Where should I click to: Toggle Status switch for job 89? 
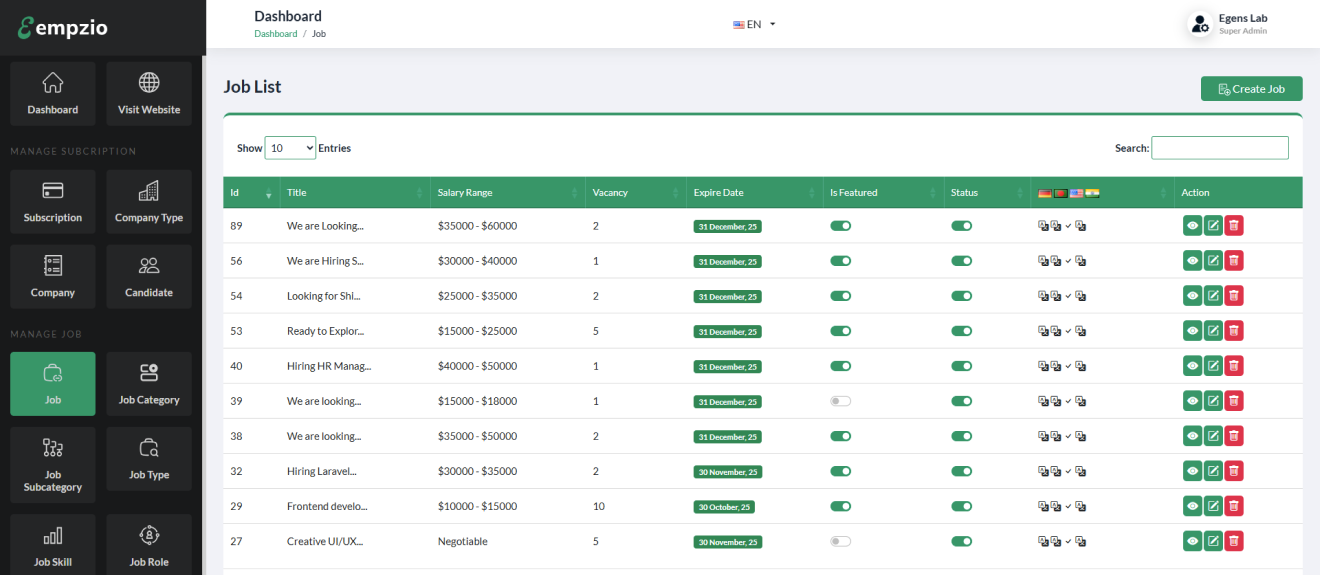click(x=962, y=226)
